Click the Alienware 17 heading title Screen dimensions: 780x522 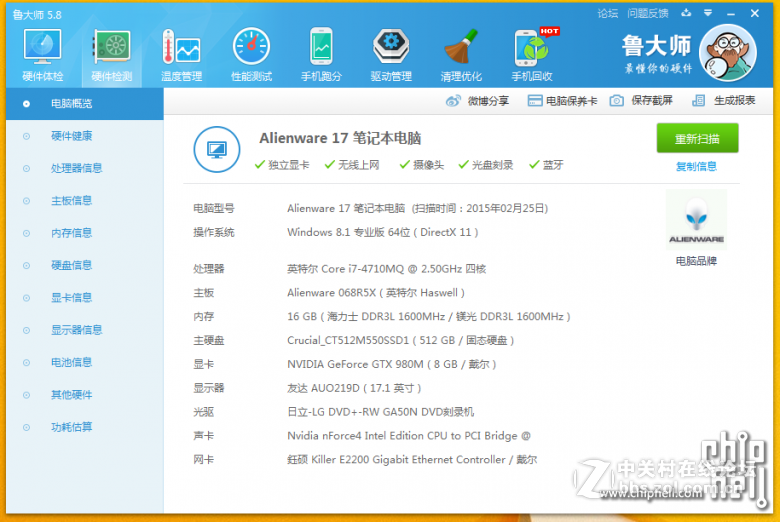(x=340, y=138)
